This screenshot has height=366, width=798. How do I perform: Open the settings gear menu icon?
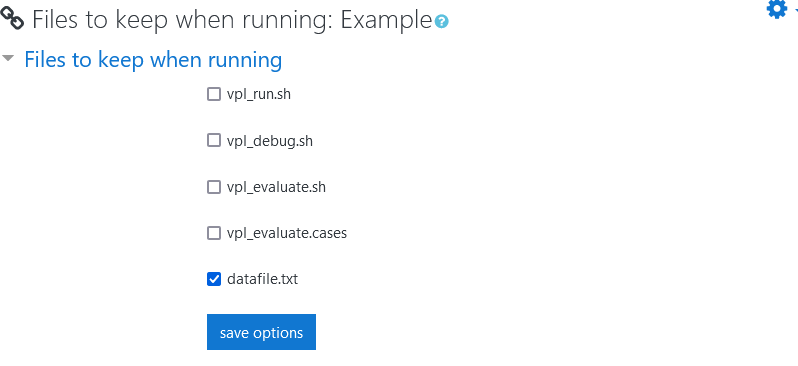(777, 9)
